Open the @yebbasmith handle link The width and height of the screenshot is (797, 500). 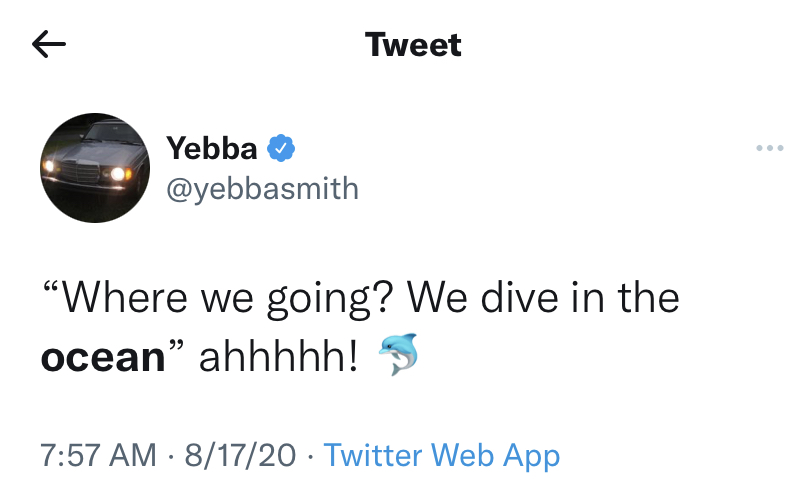[262, 189]
